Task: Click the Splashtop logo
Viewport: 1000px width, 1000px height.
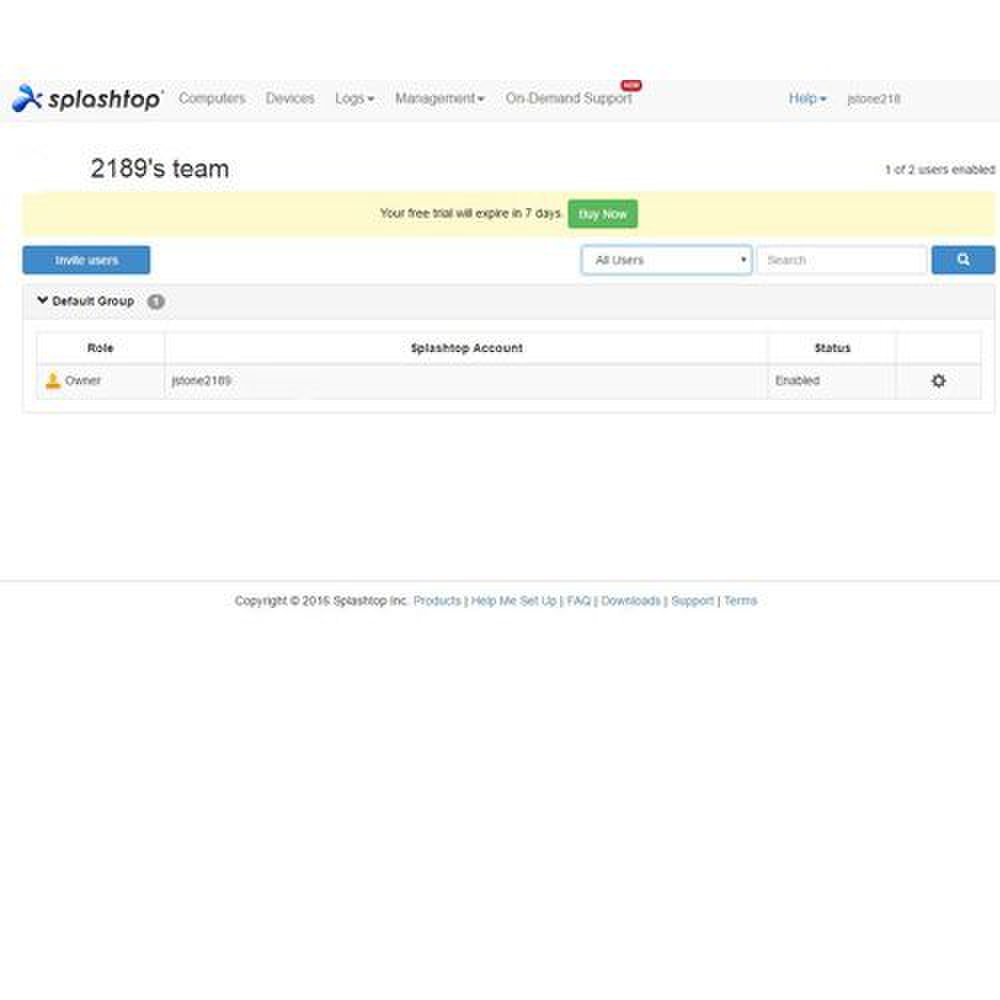Action: tap(87, 99)
